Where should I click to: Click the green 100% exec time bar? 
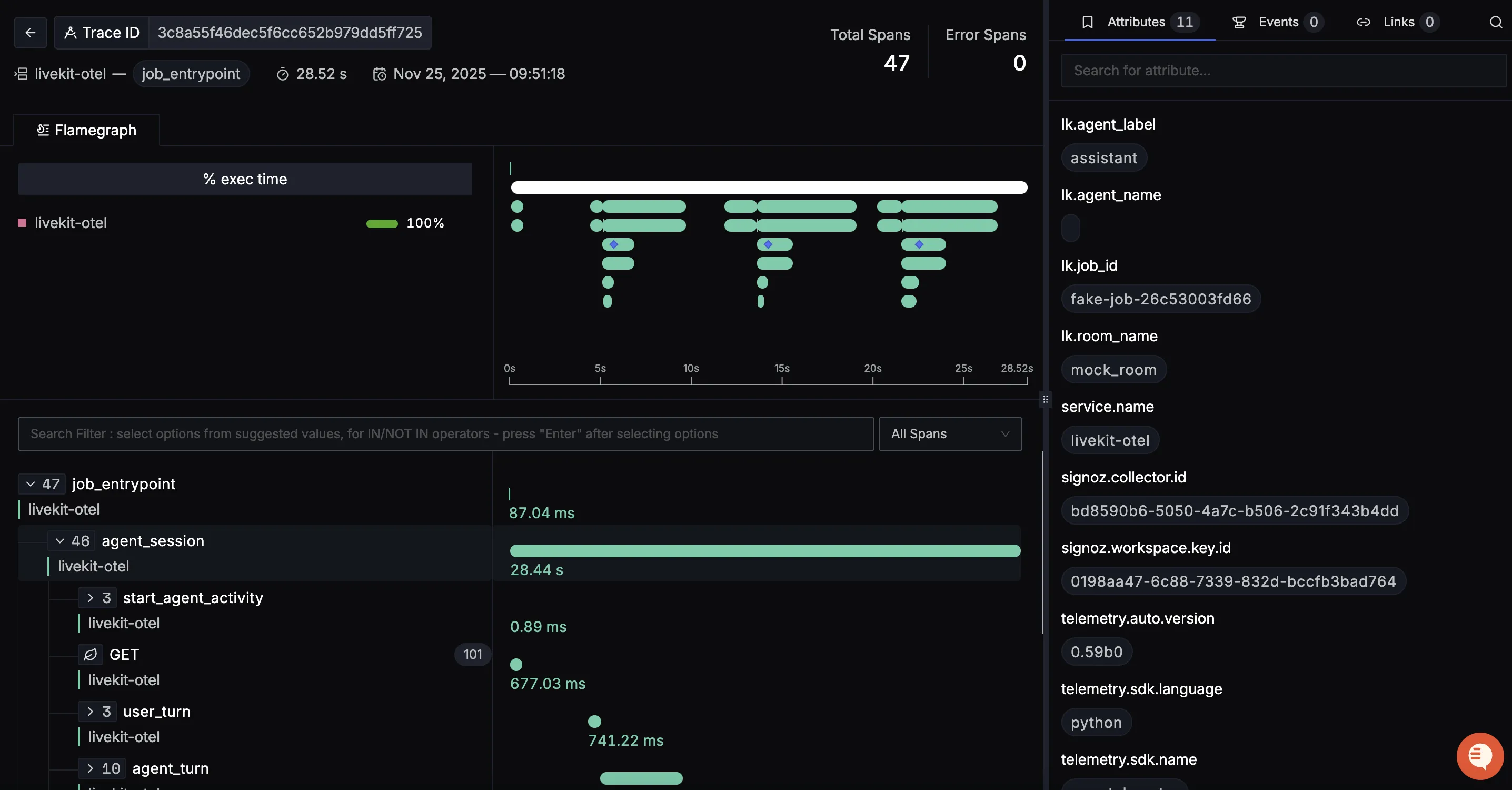tap(381, 224)
